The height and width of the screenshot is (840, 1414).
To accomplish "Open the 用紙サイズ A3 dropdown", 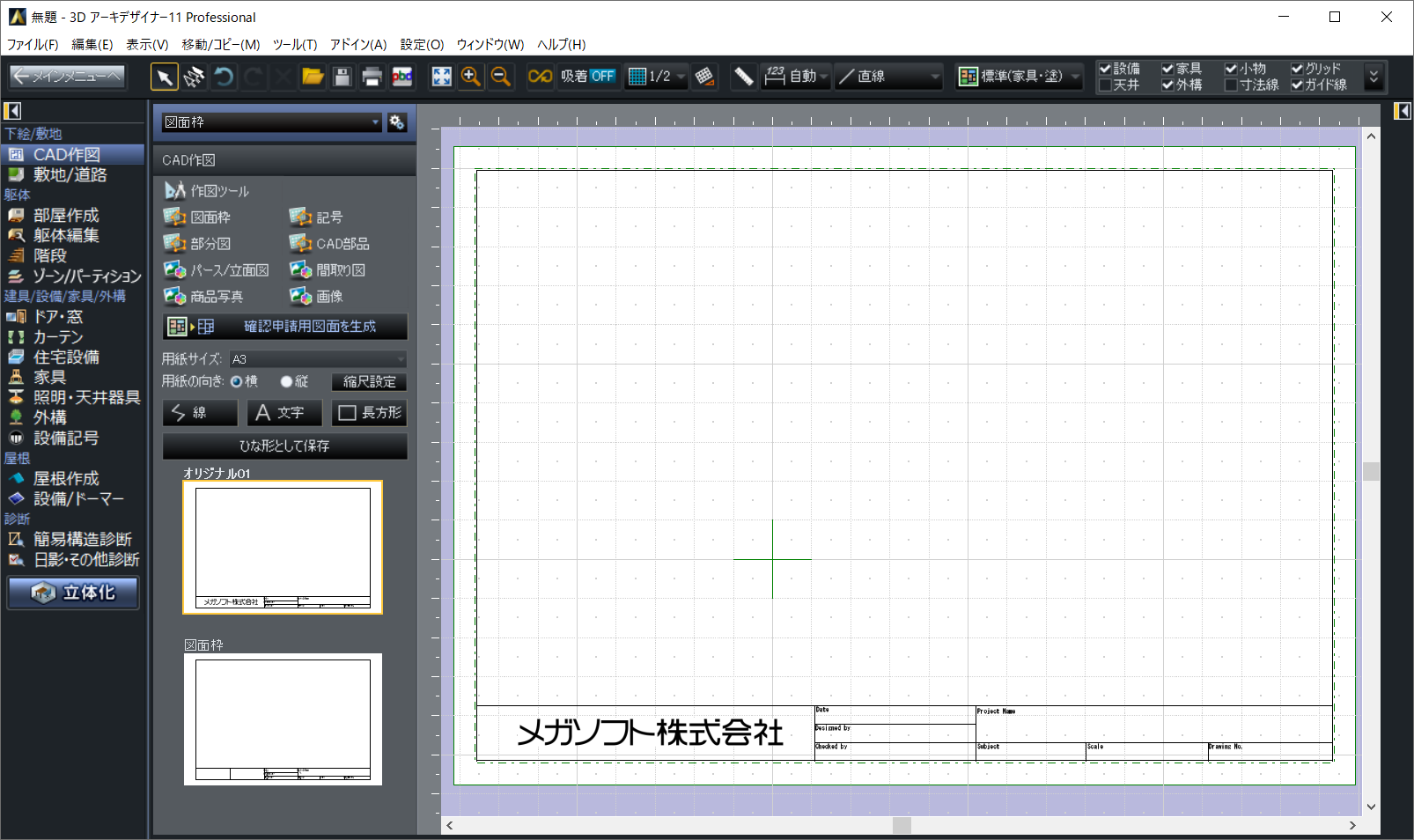I will [318, 359].
